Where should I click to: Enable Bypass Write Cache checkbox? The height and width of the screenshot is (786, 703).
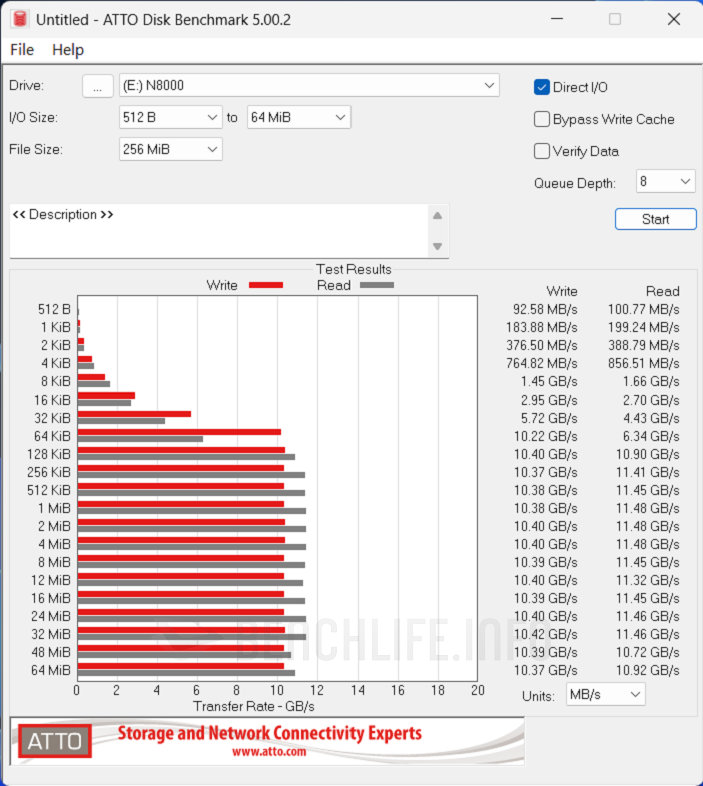[542, 119]
